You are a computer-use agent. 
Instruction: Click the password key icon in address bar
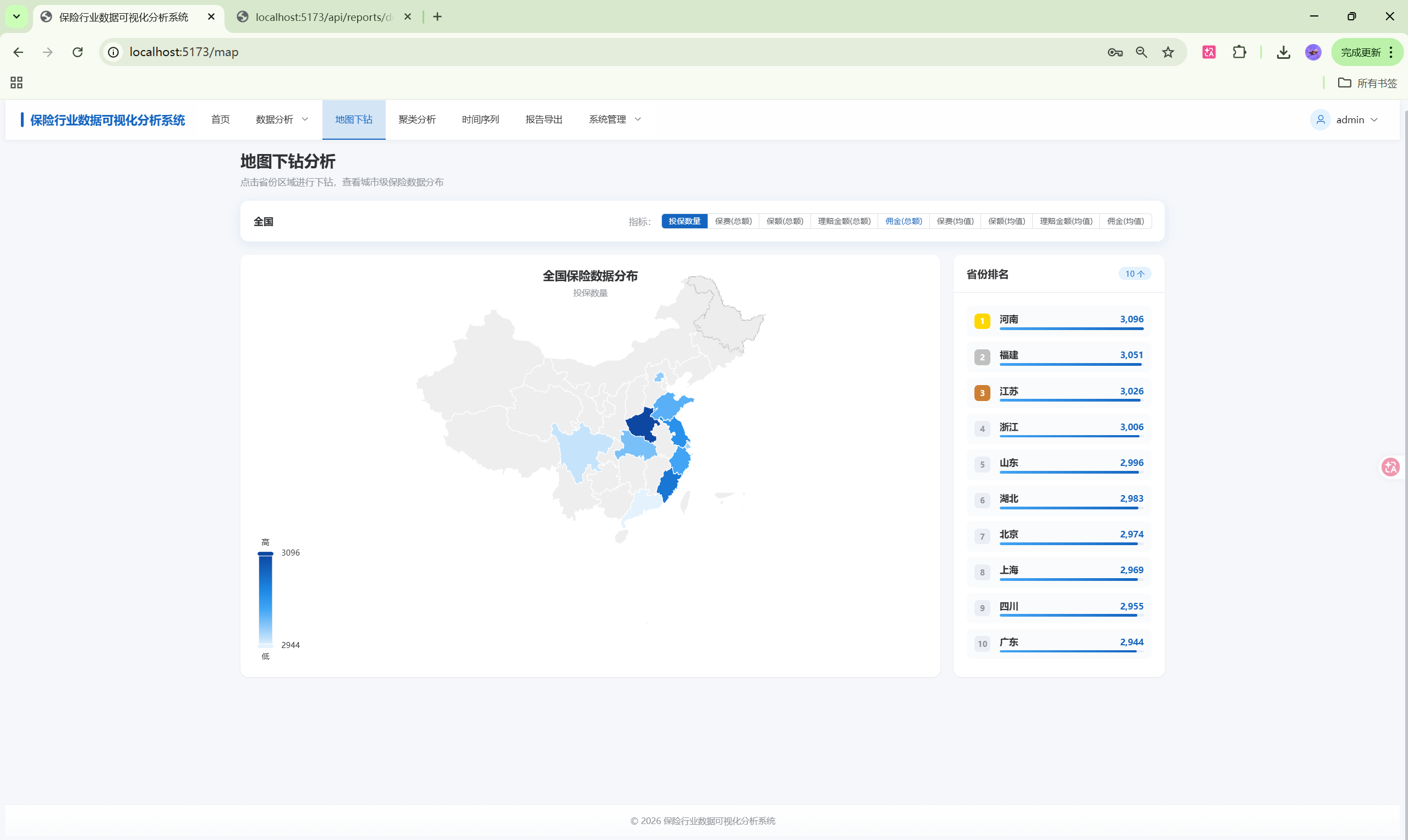click(1115, 52)
